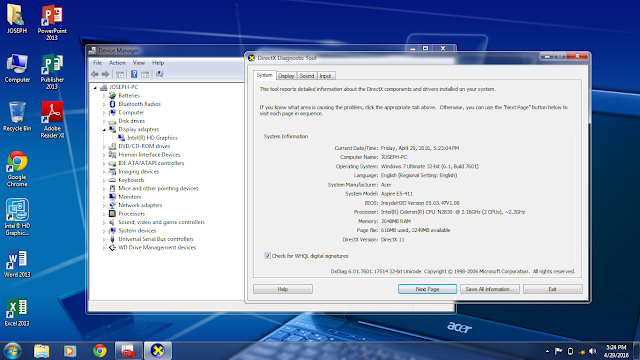Click the Help question-mark toolbar icon

(x=134, y=74)
